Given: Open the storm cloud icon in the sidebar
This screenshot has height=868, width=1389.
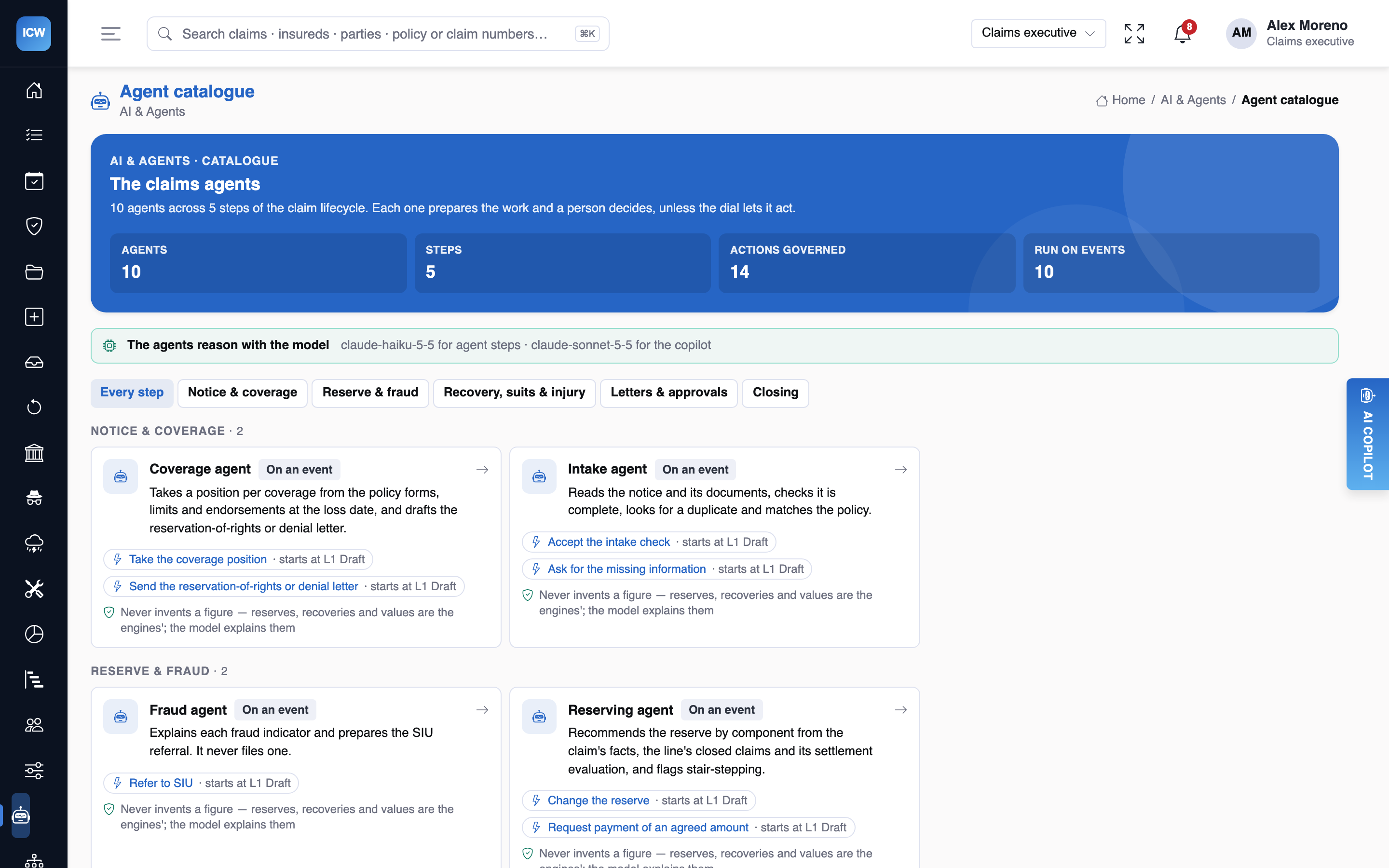Looking at the screenshot, I should 34,543.
